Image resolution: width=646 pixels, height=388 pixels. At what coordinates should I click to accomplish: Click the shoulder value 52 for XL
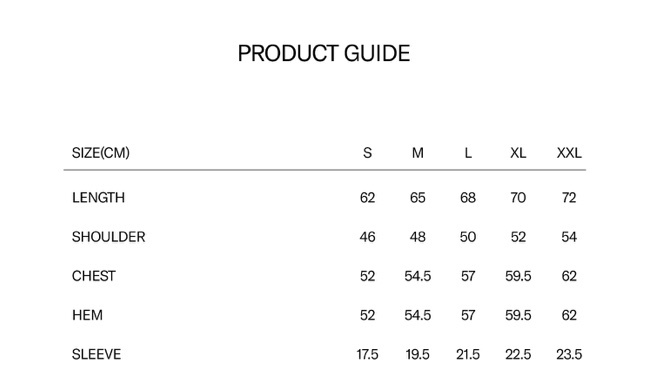(x=518, y=237)
